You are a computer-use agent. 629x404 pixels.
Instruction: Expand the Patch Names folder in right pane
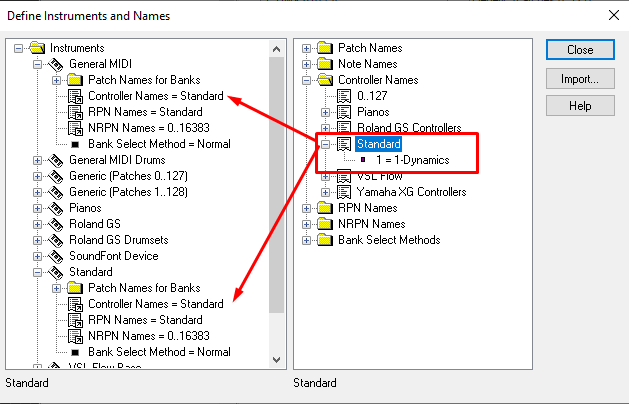click(307, 48)
